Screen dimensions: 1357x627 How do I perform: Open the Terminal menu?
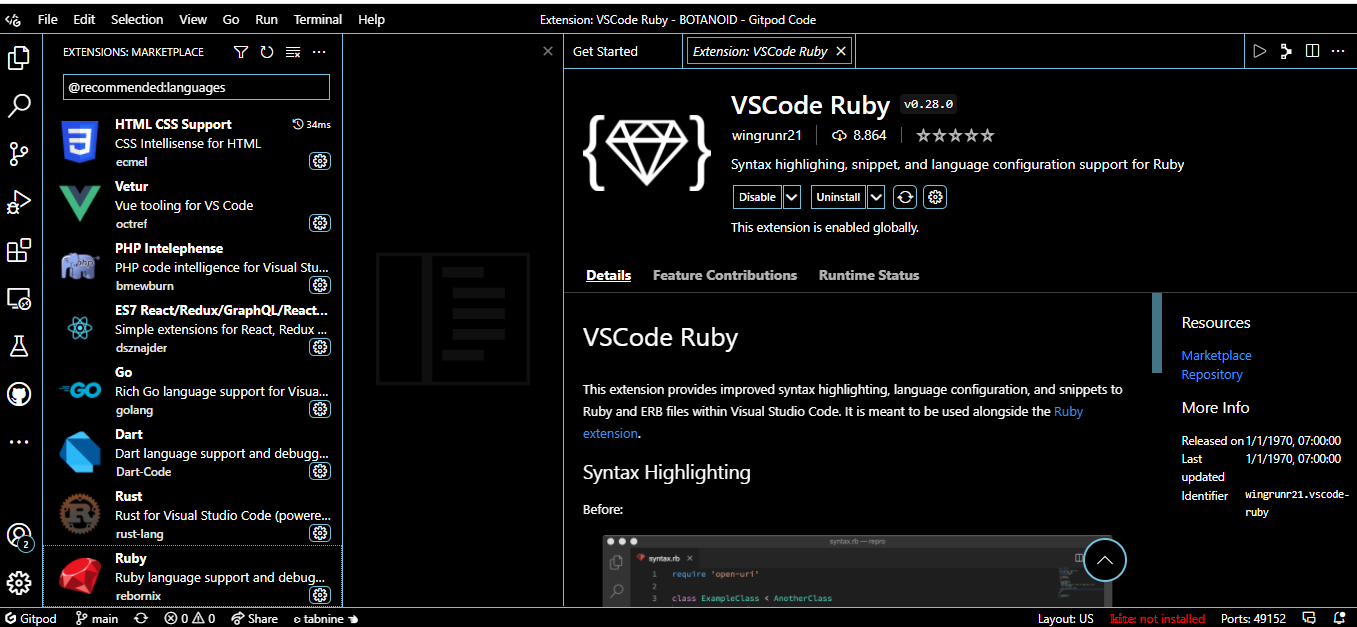[318, 19]
